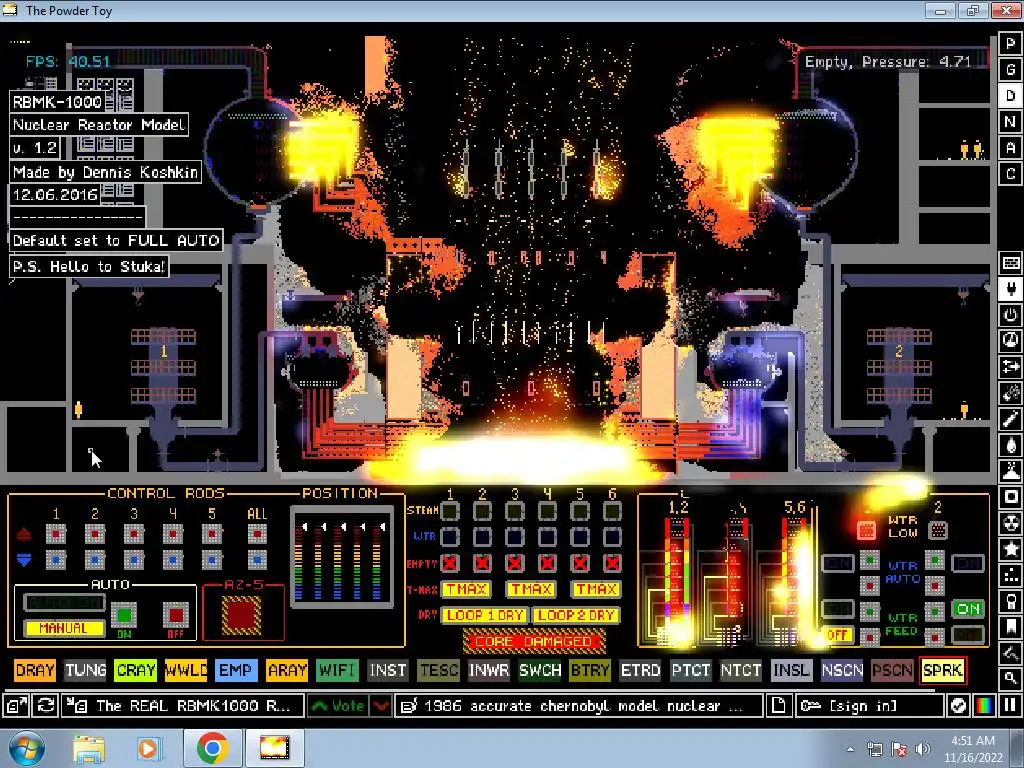This screenshot has height=768, width=1024.
Task: Open the Sensors category gauge icon
Action: (1010, 341)
